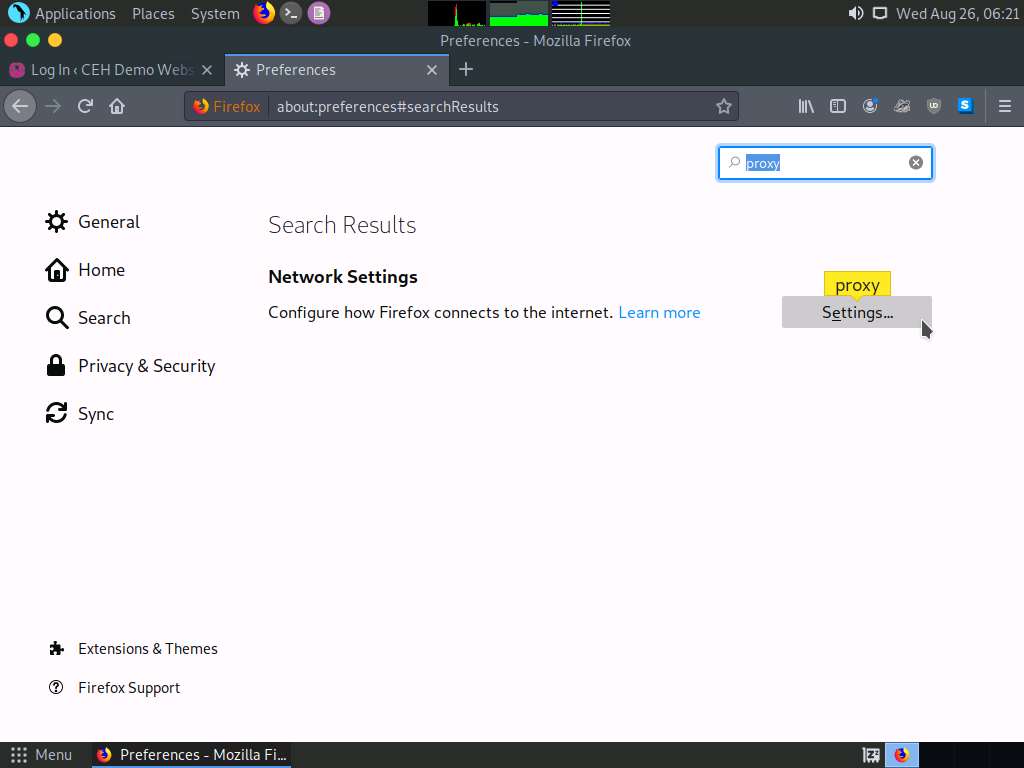
Task: Open Network Settings via the Settings button
Action: point(856,312)
